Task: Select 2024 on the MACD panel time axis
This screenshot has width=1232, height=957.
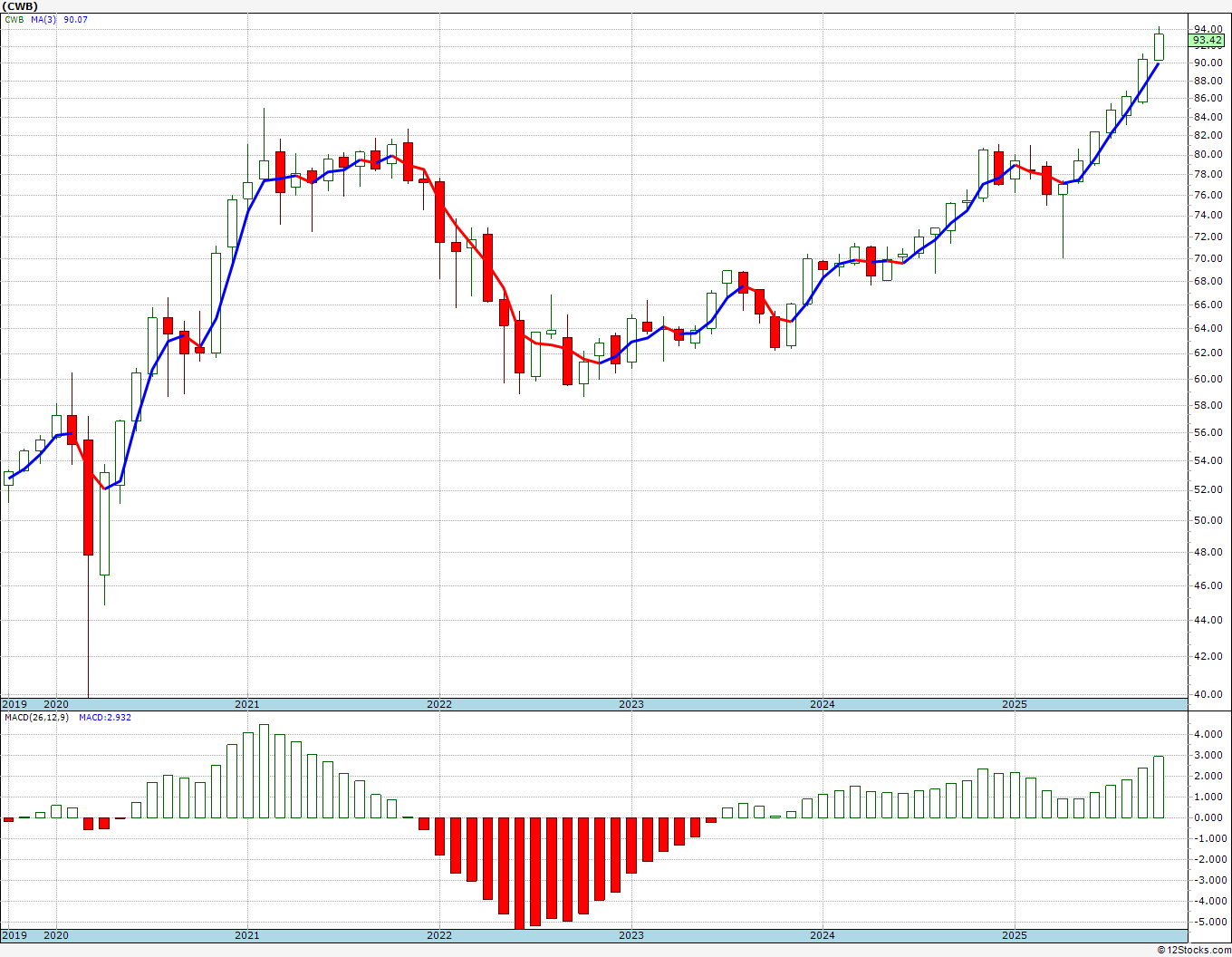Action: (x=823, y=935)
